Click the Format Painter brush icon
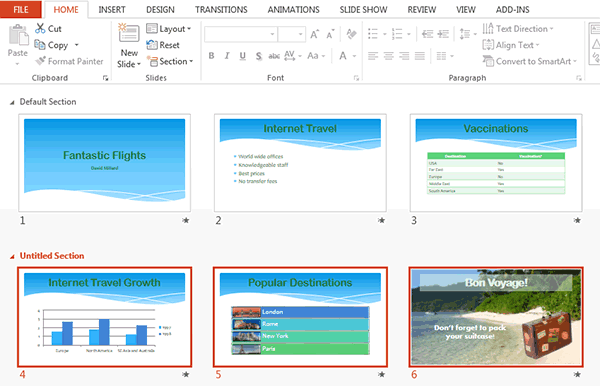Image resolution: width=600 pixels, height=386 pixels. (41, 61)
